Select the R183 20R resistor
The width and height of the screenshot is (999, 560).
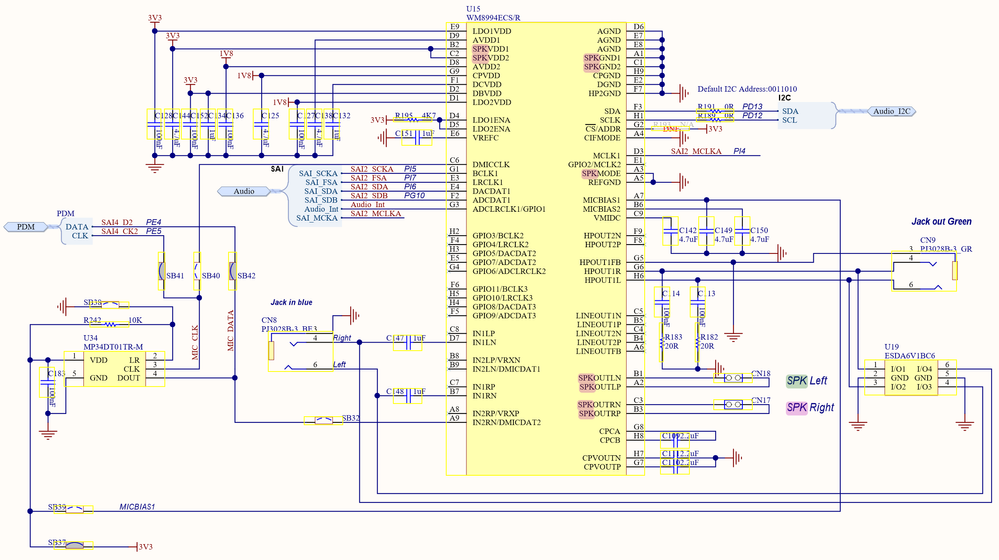click(x=662, y=342)
